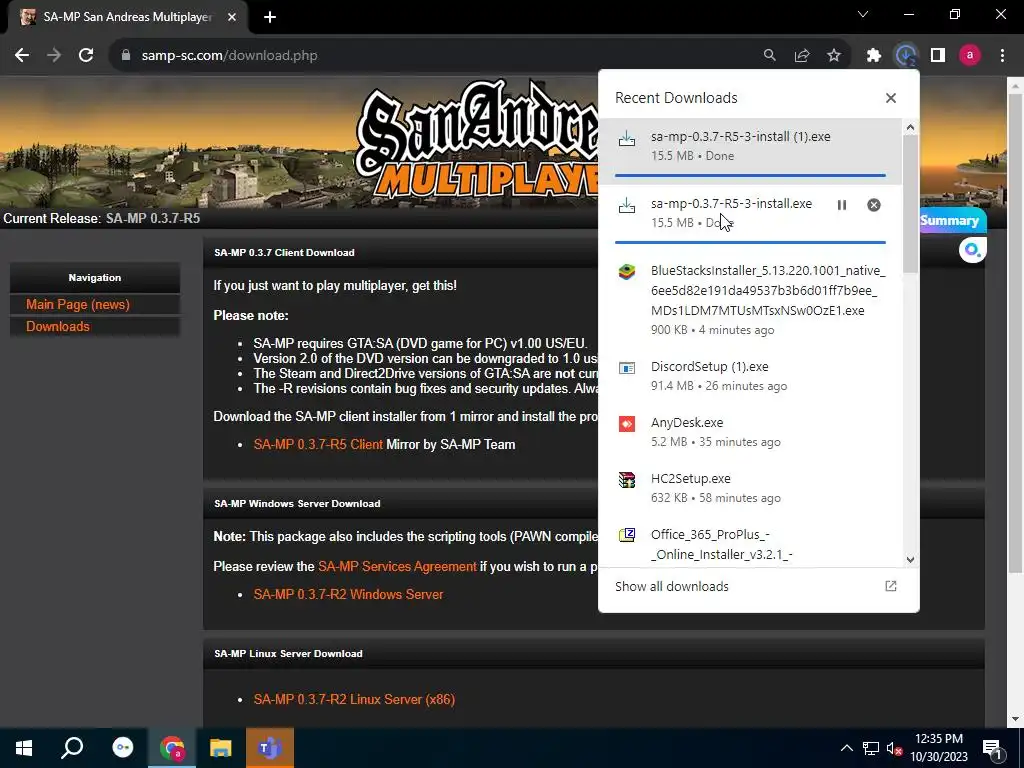This screenshot has height=768, width=1024.
Task: Click the sa-mp-0.3.7-R5-3-install.exe file icon
Action: 627,205
